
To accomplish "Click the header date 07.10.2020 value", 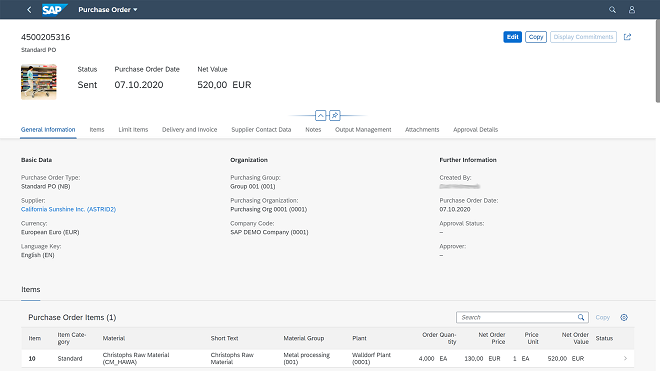I will 139,85.
